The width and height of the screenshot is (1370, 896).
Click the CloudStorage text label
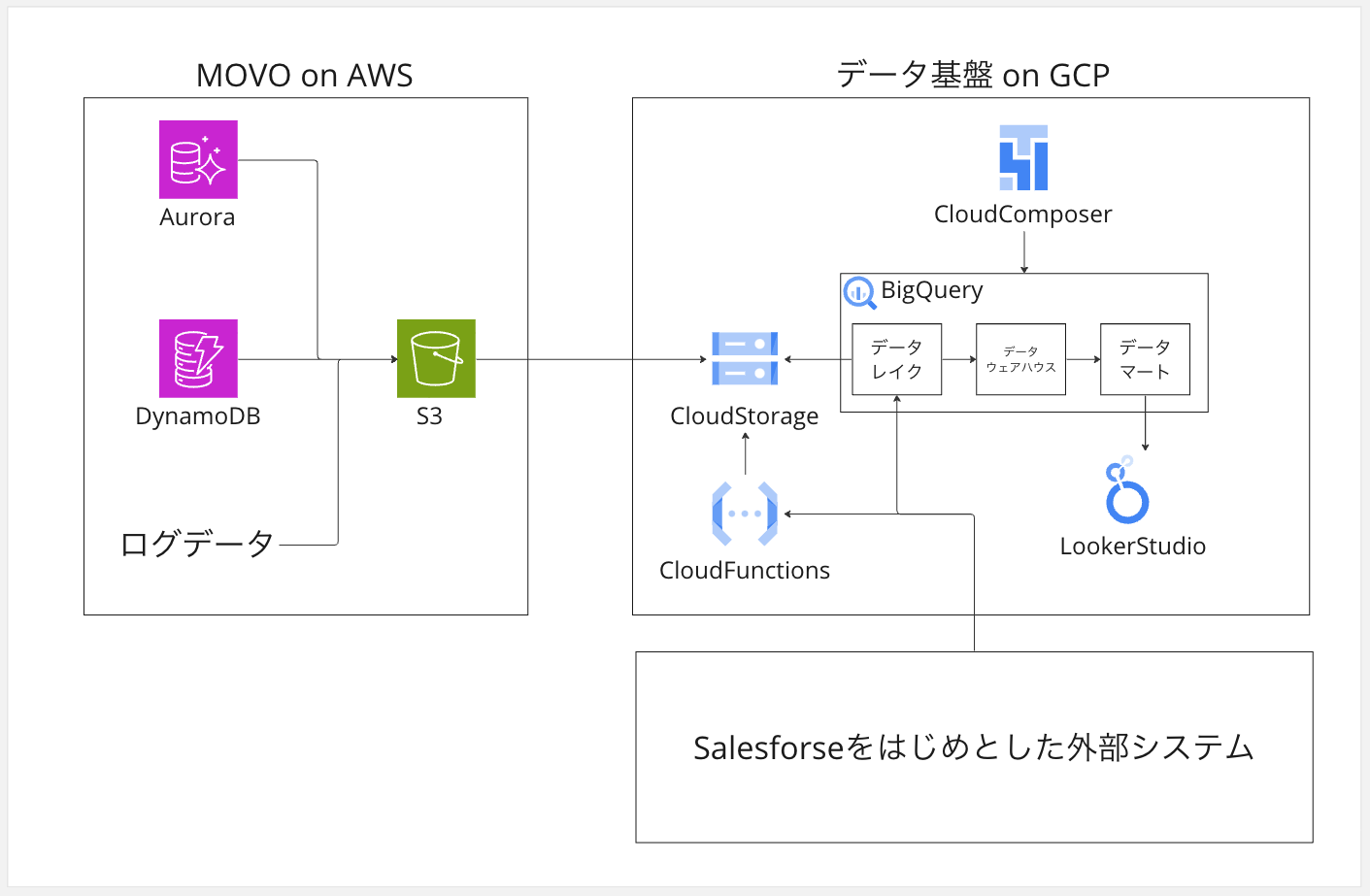(745, 416)
